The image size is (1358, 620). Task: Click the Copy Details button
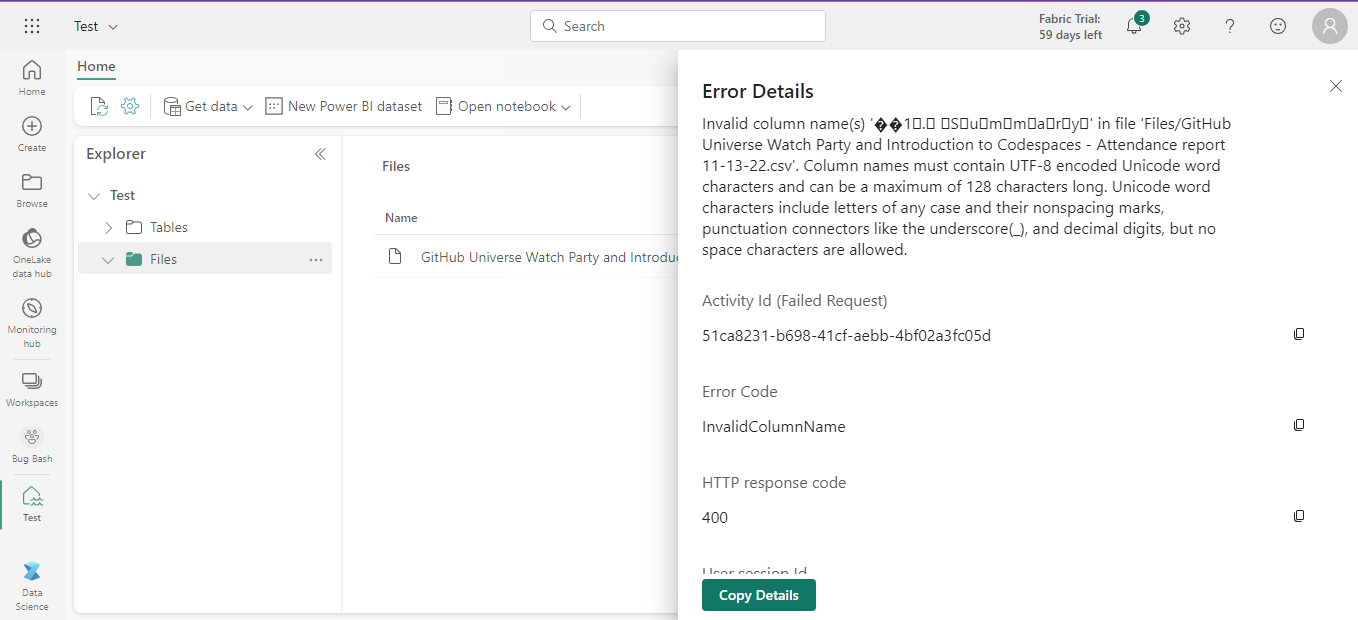coord(758,594)
